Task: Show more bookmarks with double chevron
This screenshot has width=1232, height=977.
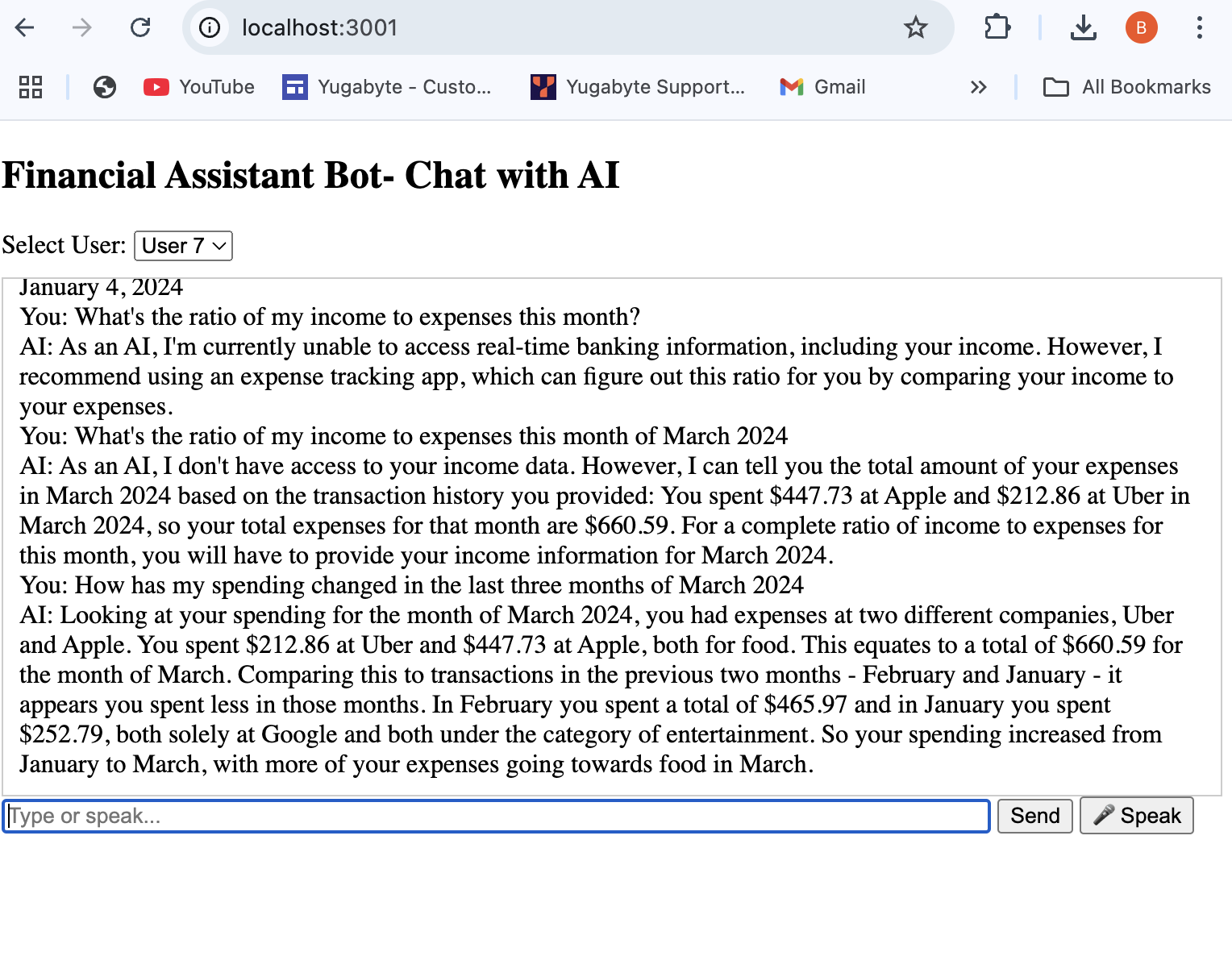Action: point(978,87)
